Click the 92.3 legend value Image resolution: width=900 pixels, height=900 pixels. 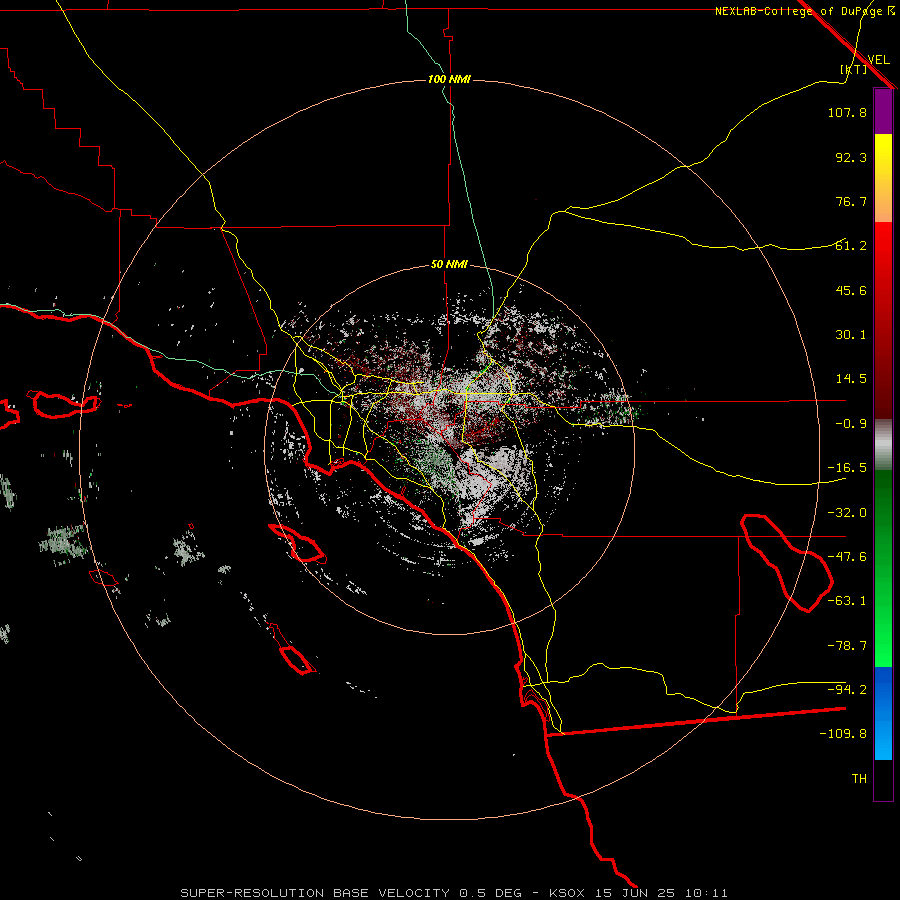tap(851, 157)
